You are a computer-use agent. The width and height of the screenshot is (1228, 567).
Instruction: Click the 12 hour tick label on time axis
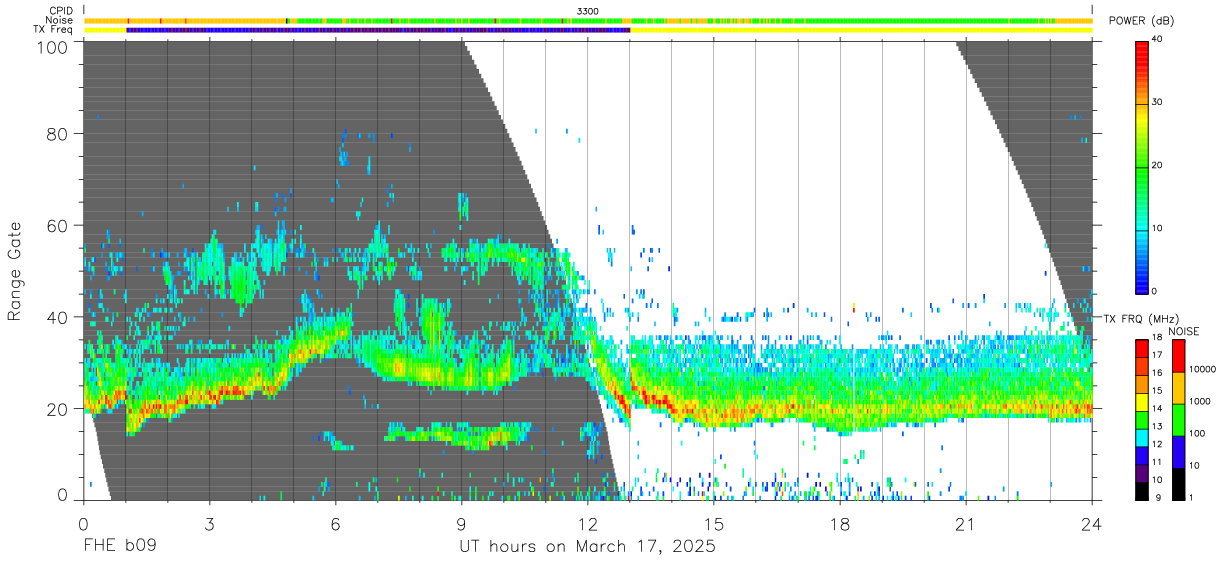[588, 524]
